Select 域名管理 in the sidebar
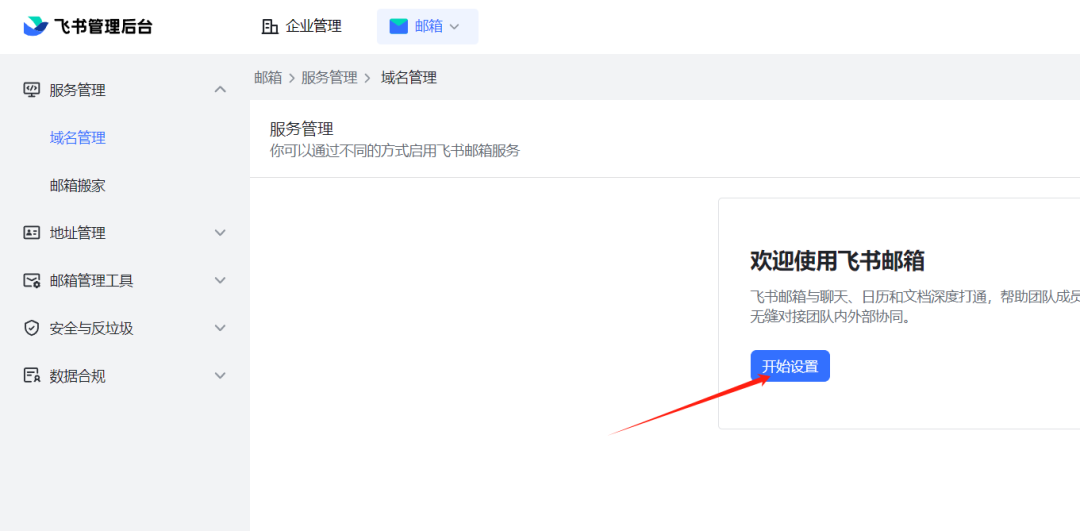1080x531 pixels. click(78, 138)
